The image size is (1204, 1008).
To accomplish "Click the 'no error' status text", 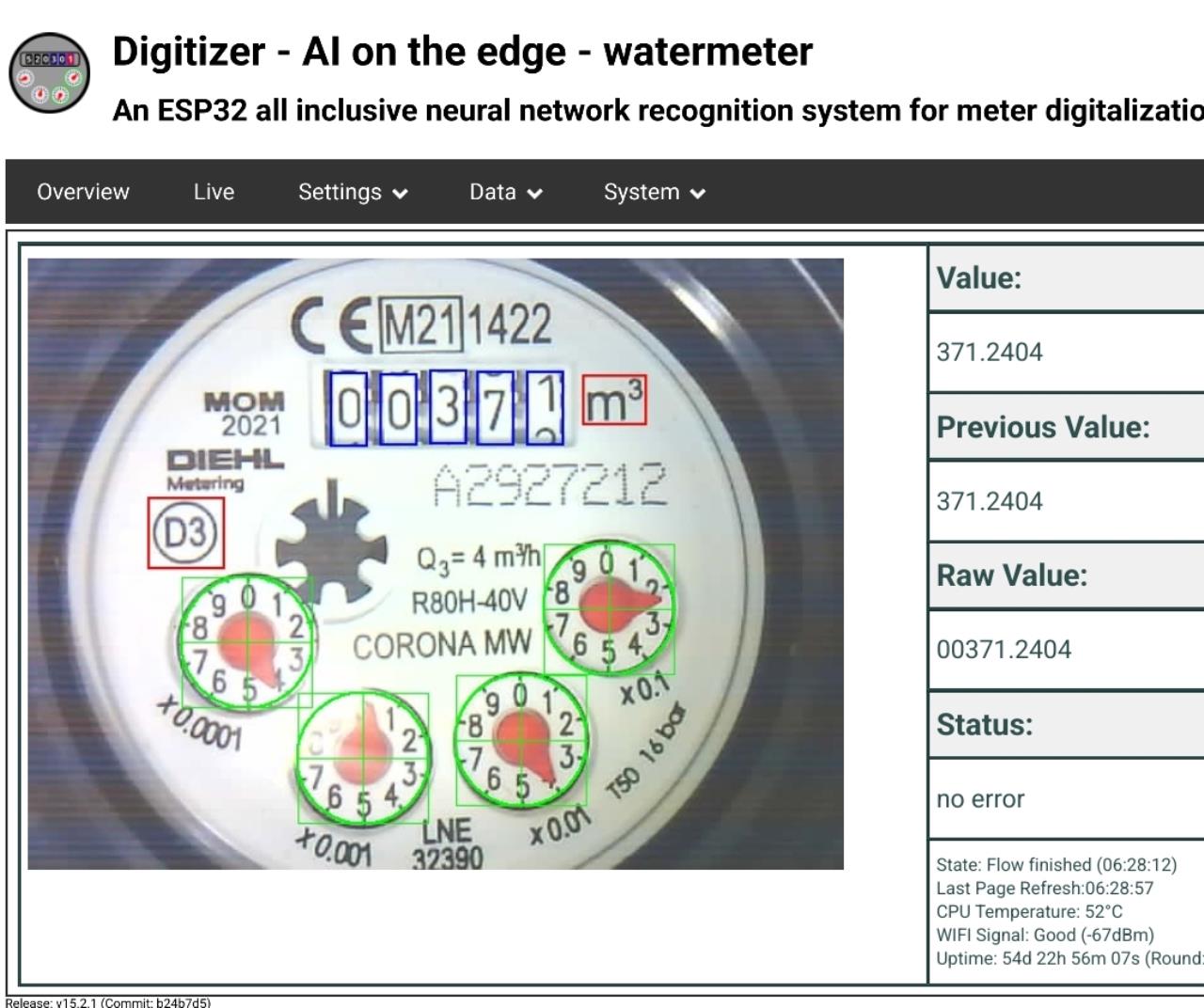I will (x=980, y=799).
